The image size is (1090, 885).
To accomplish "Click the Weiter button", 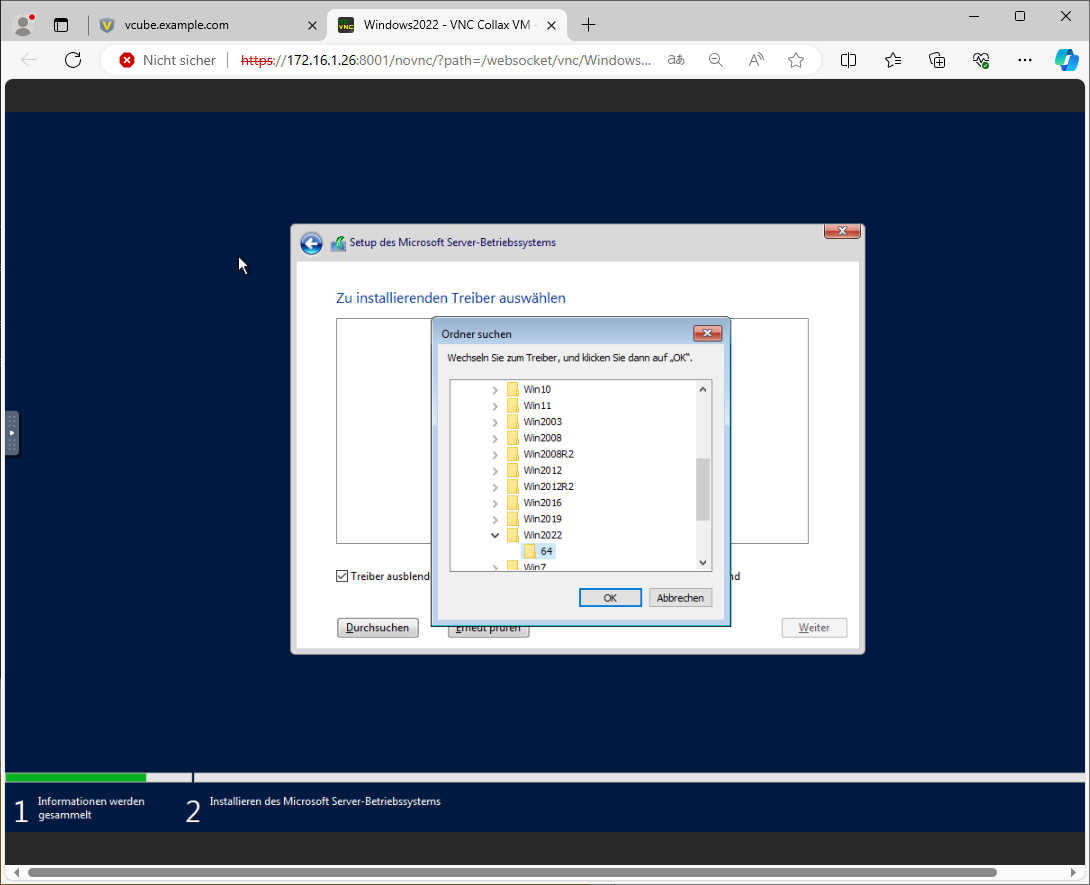I will 814,628.
